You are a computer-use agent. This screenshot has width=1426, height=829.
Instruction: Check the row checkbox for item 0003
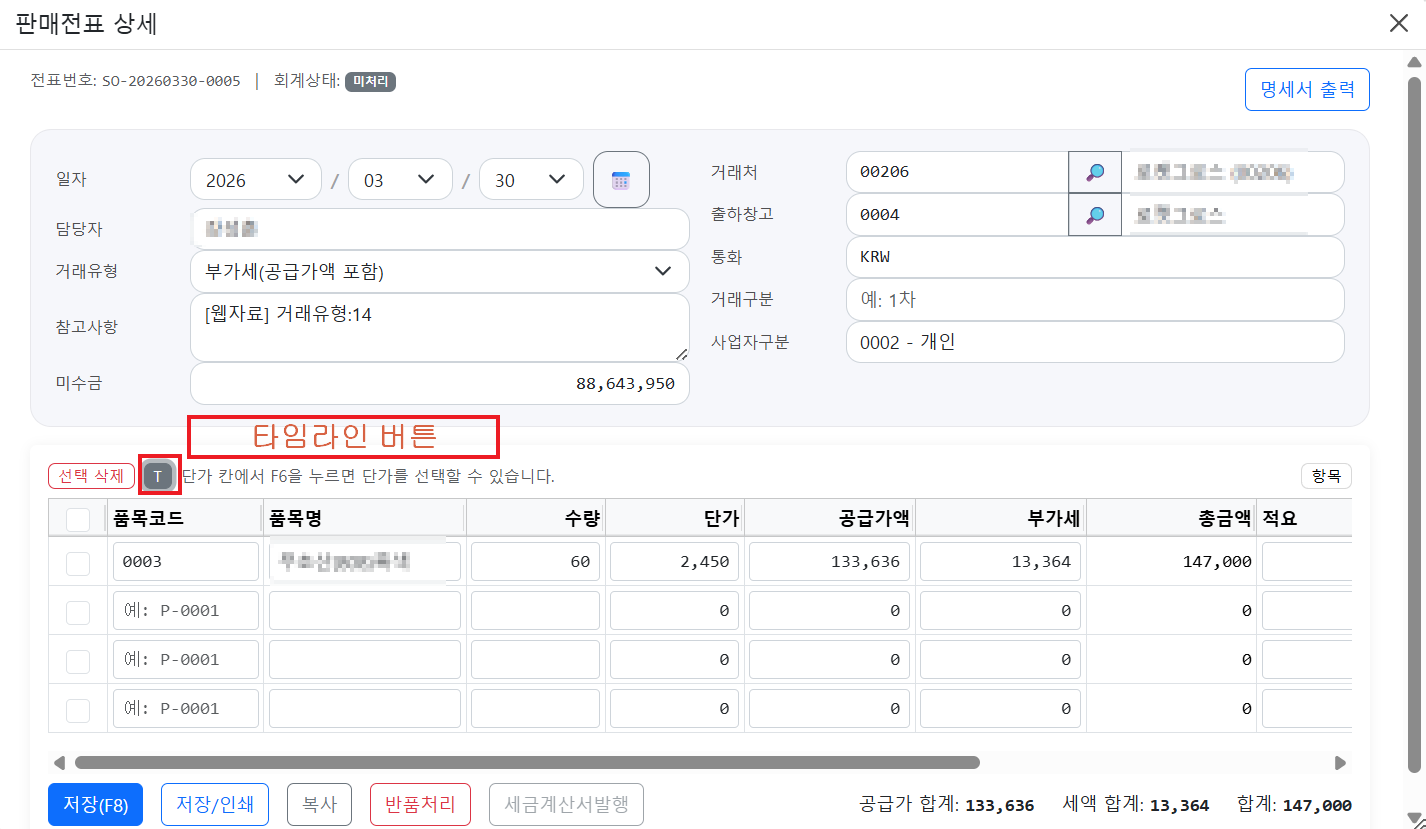(x=77, y=563)
